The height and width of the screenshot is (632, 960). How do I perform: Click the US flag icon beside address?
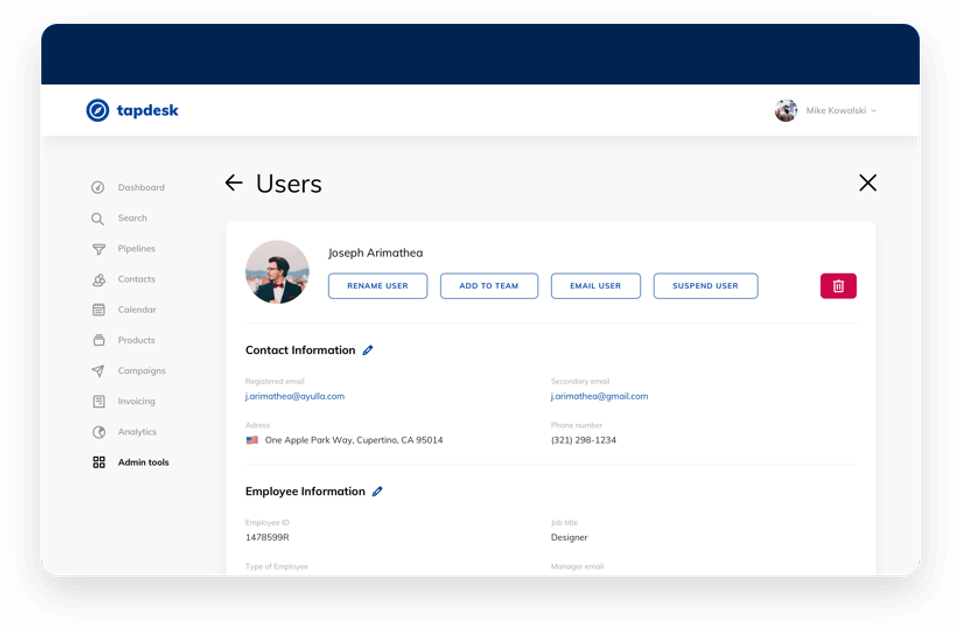[x=252, y=440]
